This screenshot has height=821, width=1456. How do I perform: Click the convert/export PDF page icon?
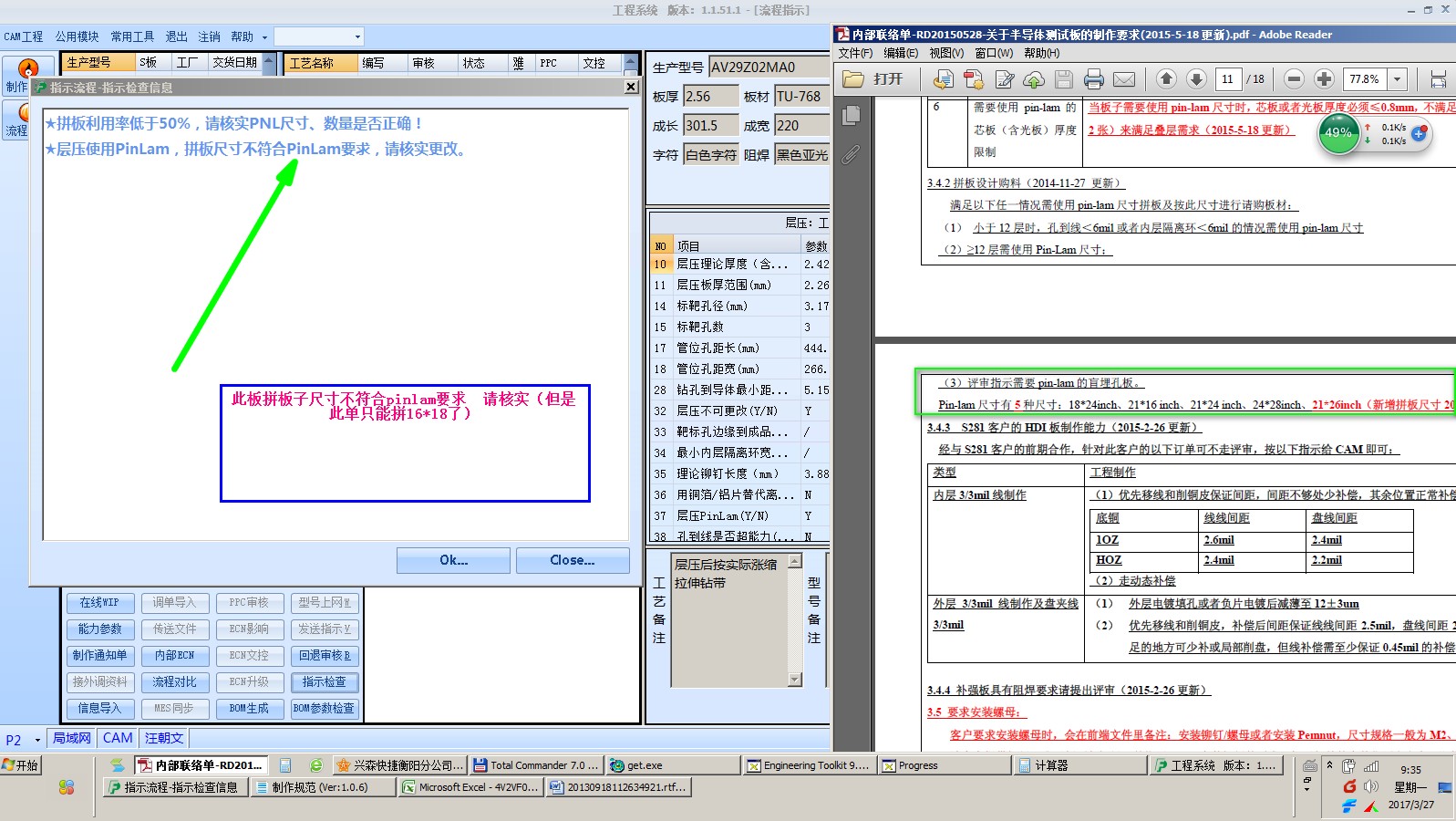coord(944,79)
